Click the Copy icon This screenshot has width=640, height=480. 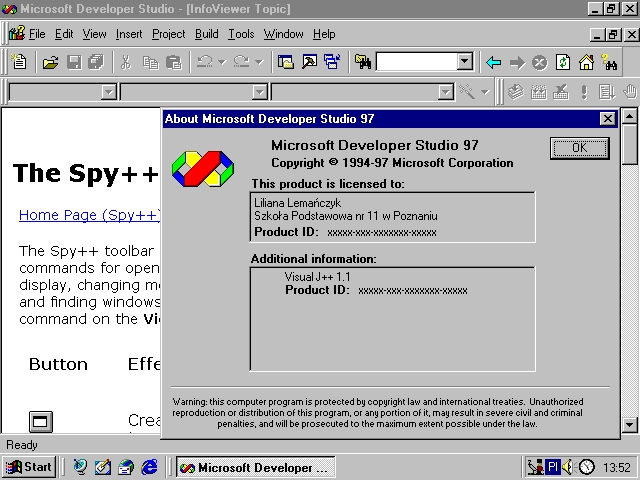151,62
